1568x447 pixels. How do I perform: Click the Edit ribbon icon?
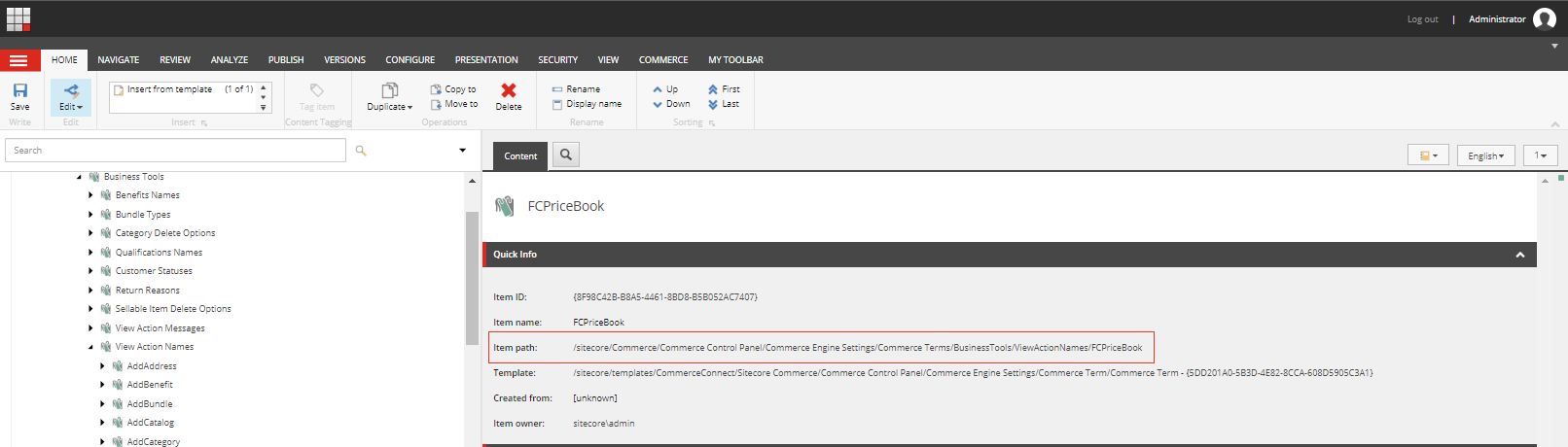click(x=71, y=90)
